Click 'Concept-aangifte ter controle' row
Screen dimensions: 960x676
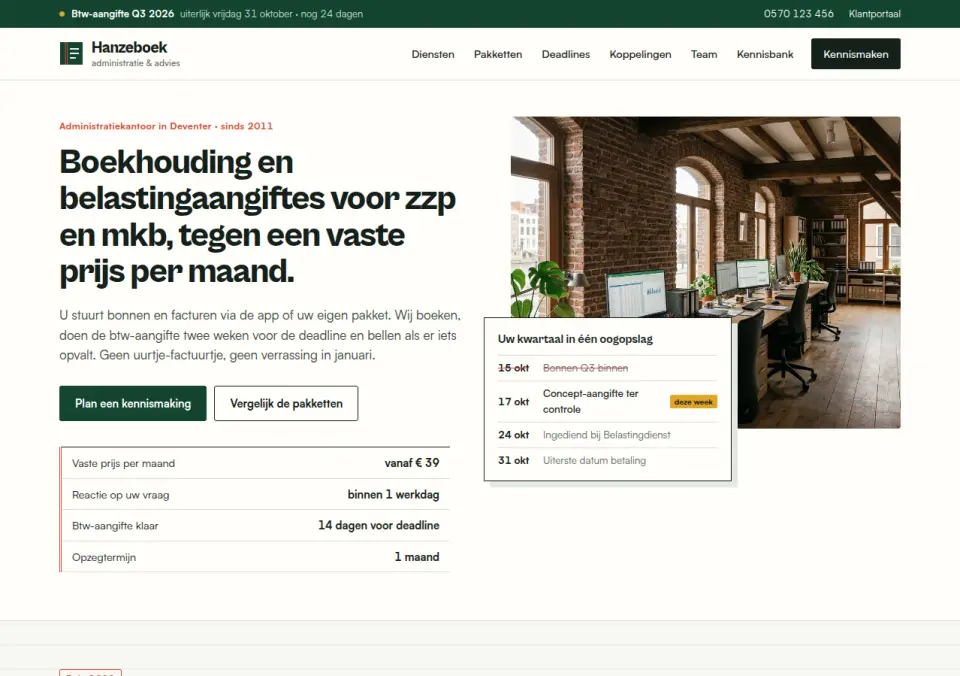(607, 402)
